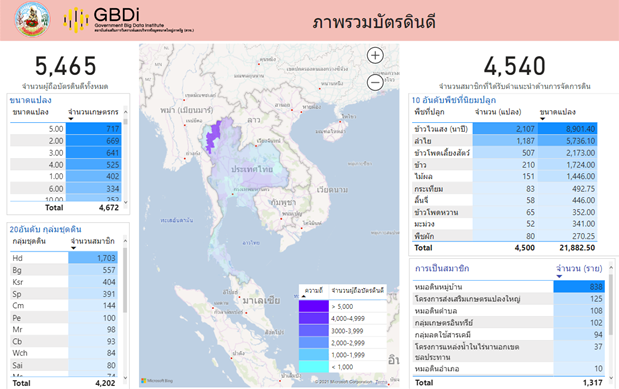Zoom in on the map with plus button
The image size is (619, 389).
click(x=375, y=55)
